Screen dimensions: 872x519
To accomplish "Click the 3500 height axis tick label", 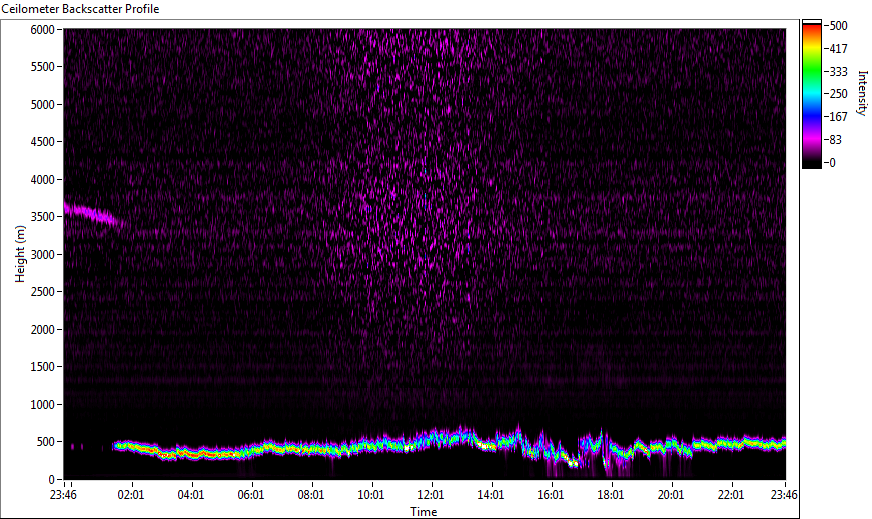I will [42, 217].
